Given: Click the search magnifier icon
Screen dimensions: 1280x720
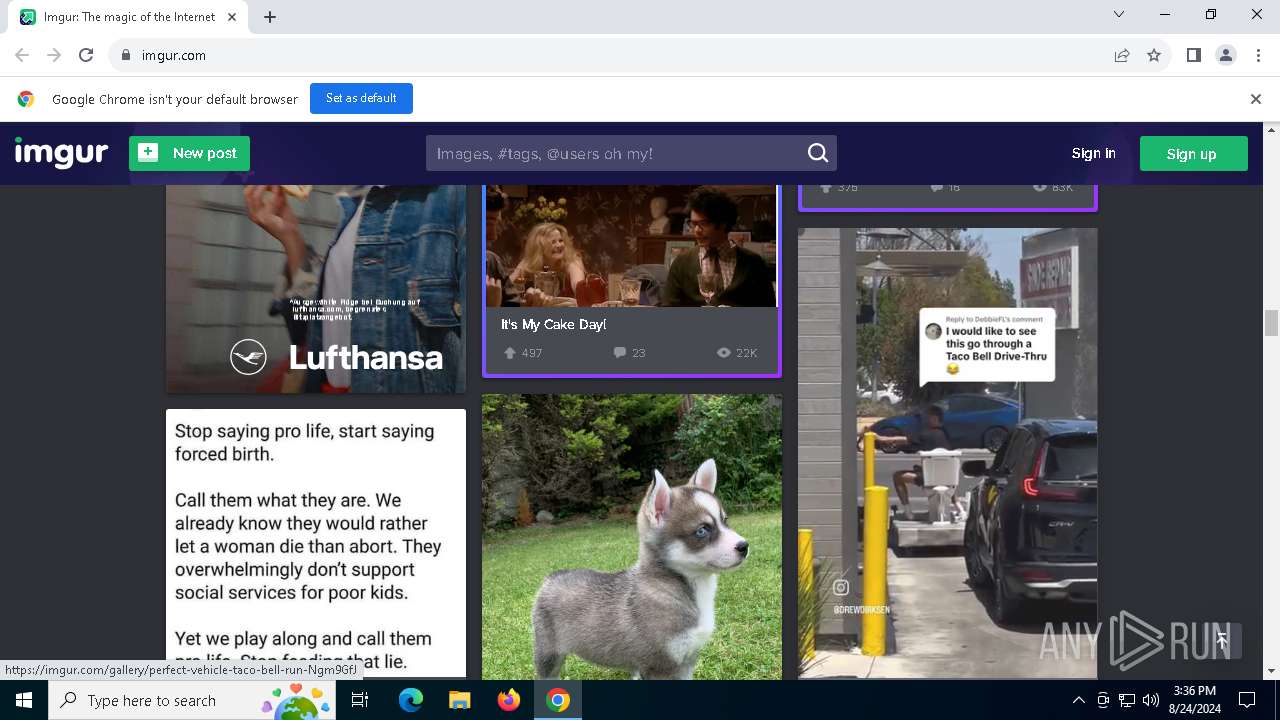Looking at the screenshot, I should coord(818,153).
